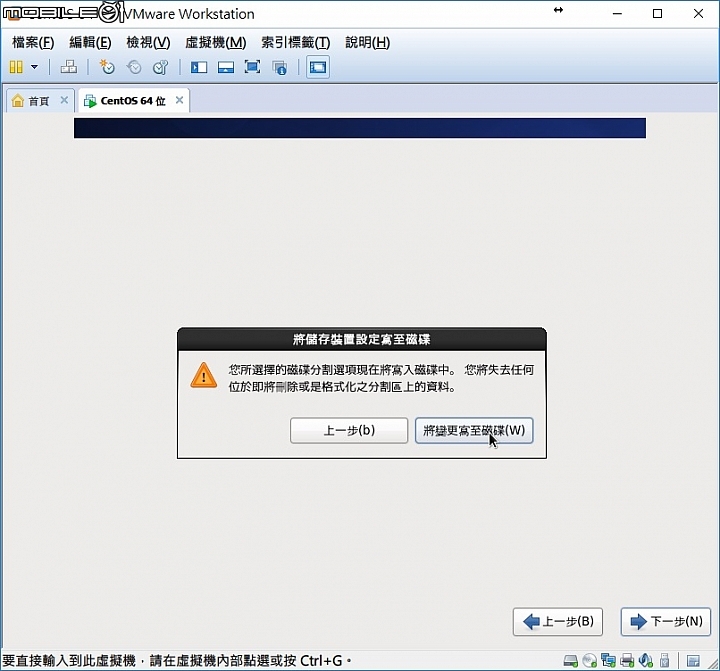Pause the VM using the toolbar pause icon

click(16, 68)
